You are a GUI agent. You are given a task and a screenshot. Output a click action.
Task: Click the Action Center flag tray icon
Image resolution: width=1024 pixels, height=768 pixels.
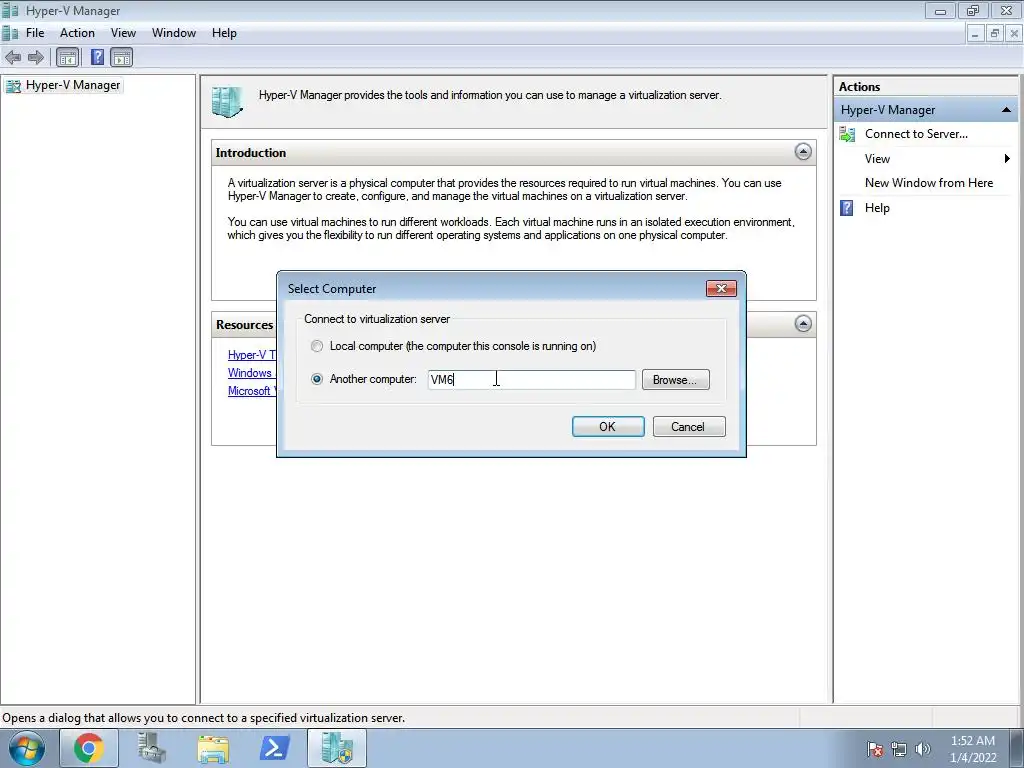click(x=875, y=749)
